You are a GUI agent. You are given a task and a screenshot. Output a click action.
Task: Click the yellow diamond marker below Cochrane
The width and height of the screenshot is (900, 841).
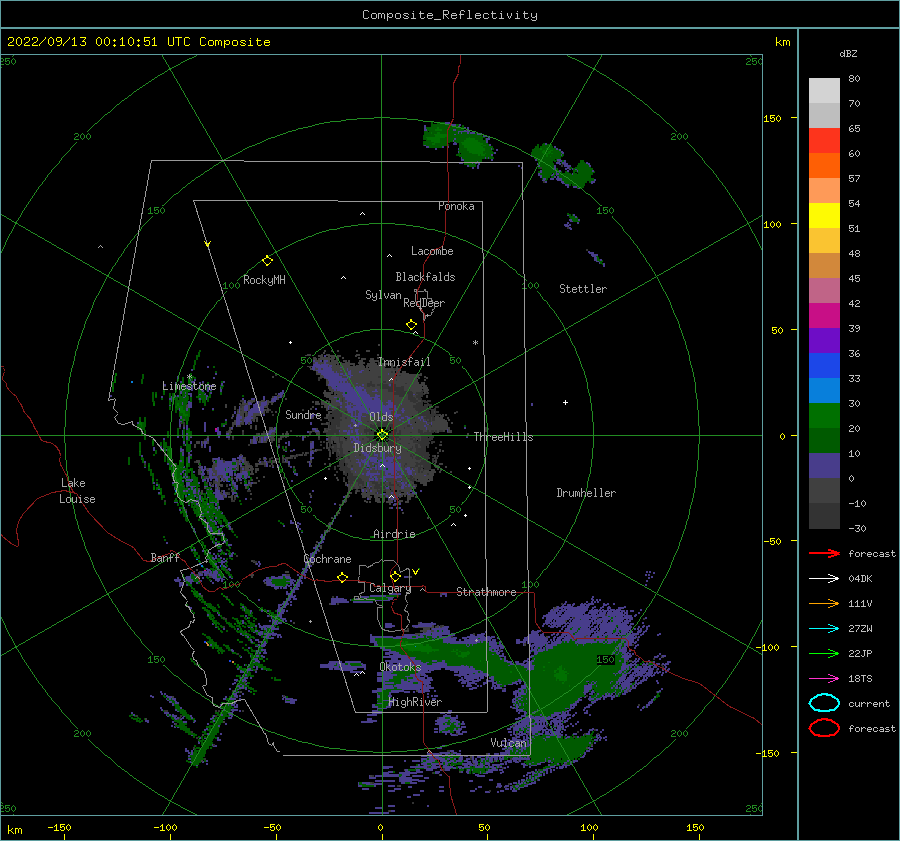tap(342, 577)
